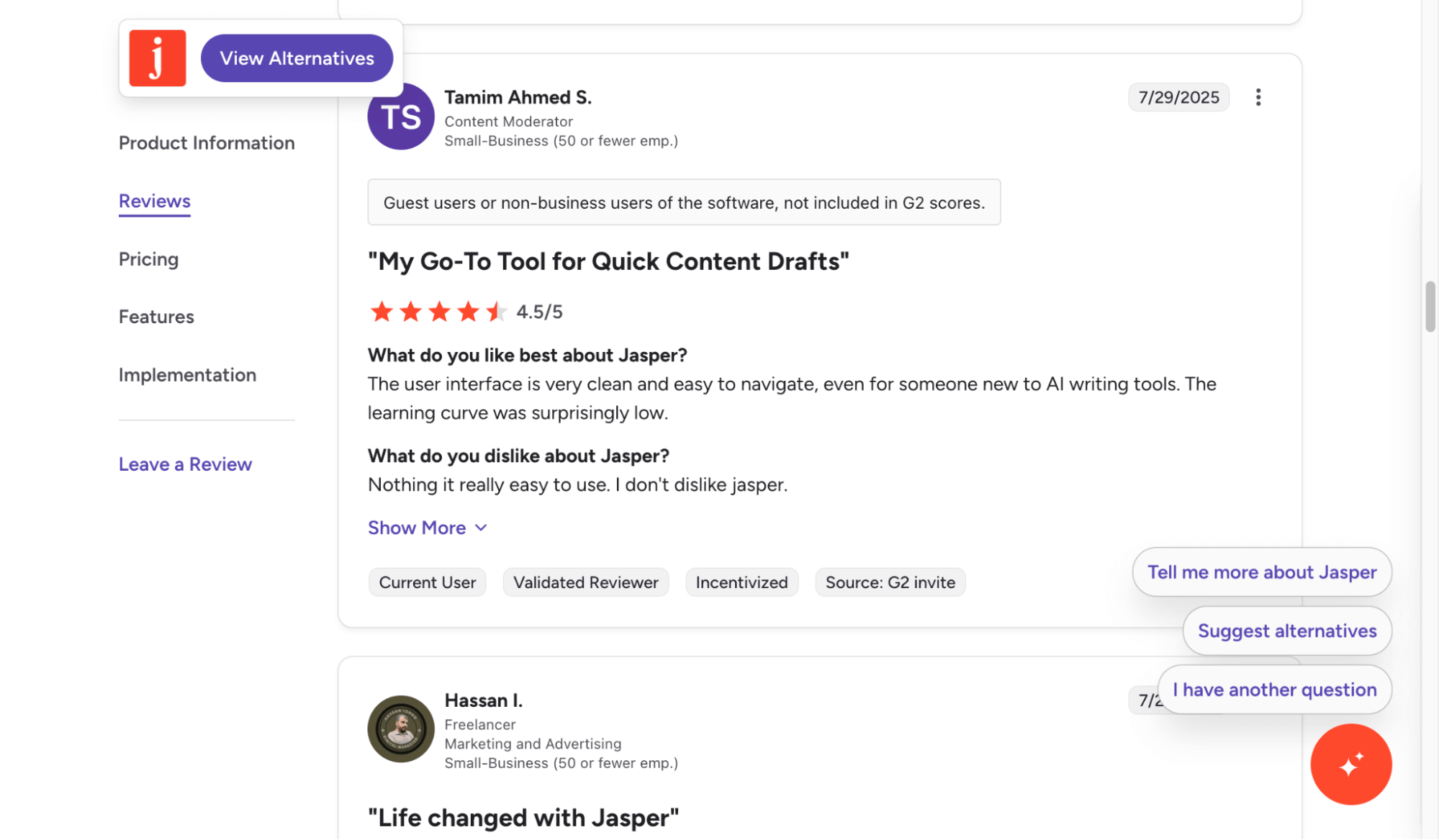Viewport: 1439px width, 840px height.
Task: Click the Validated Reviewer tag
Action: [586, 582]
